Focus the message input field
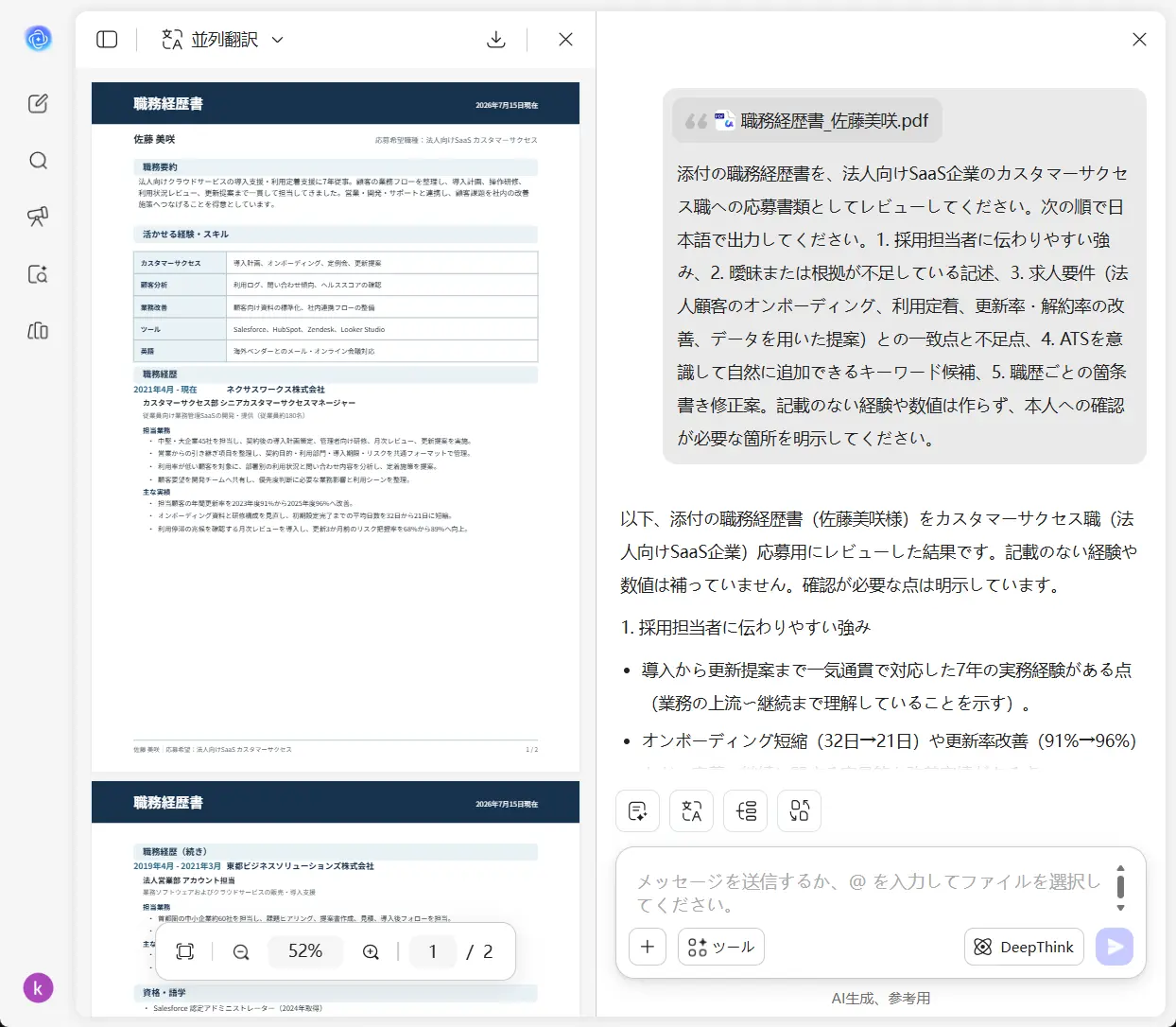Image resolution: width=1176 pixels, height=1027 pixels. pos(868,893)
